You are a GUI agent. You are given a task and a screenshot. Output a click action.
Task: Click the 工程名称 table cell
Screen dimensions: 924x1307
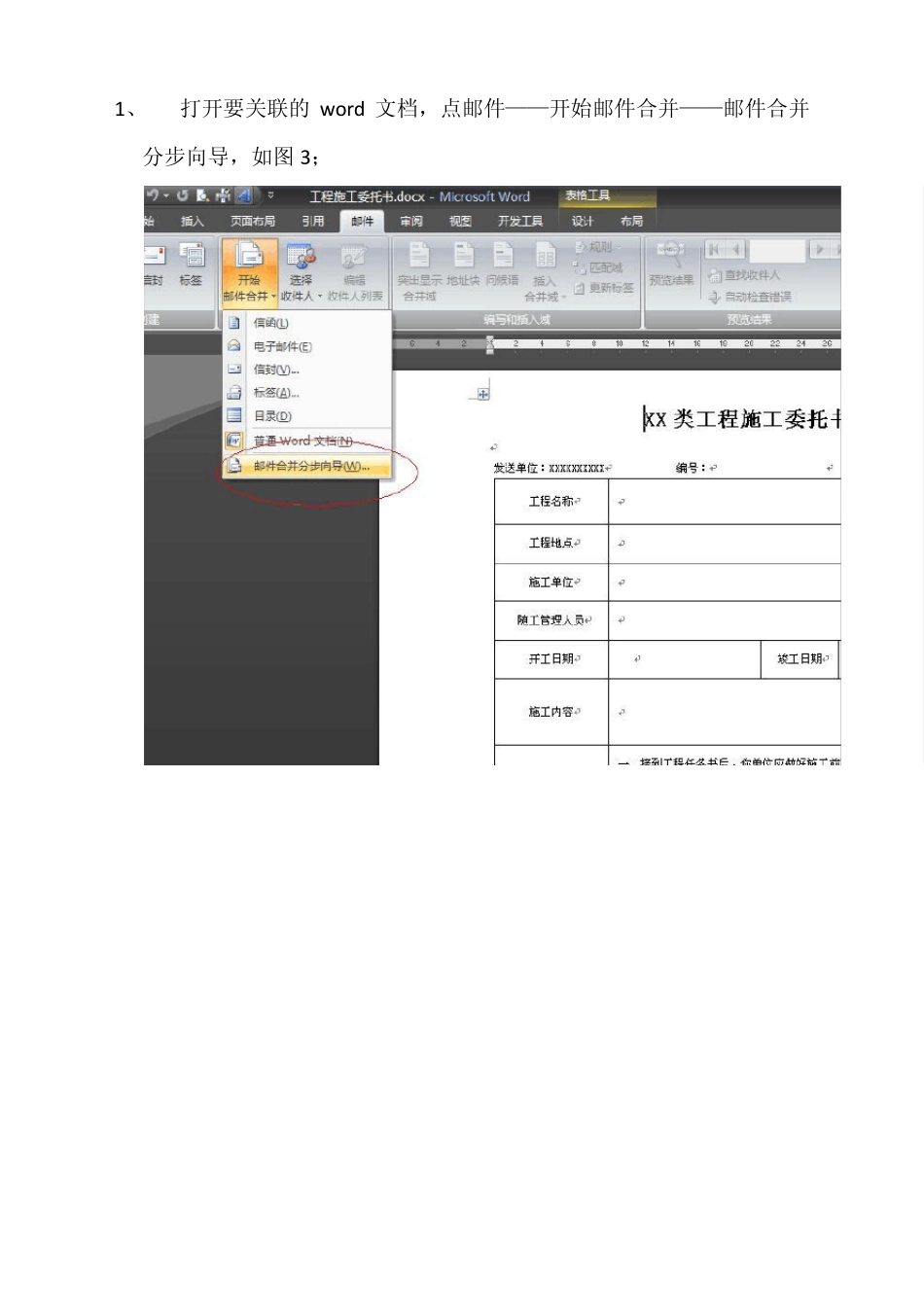(x=551, y=502)
